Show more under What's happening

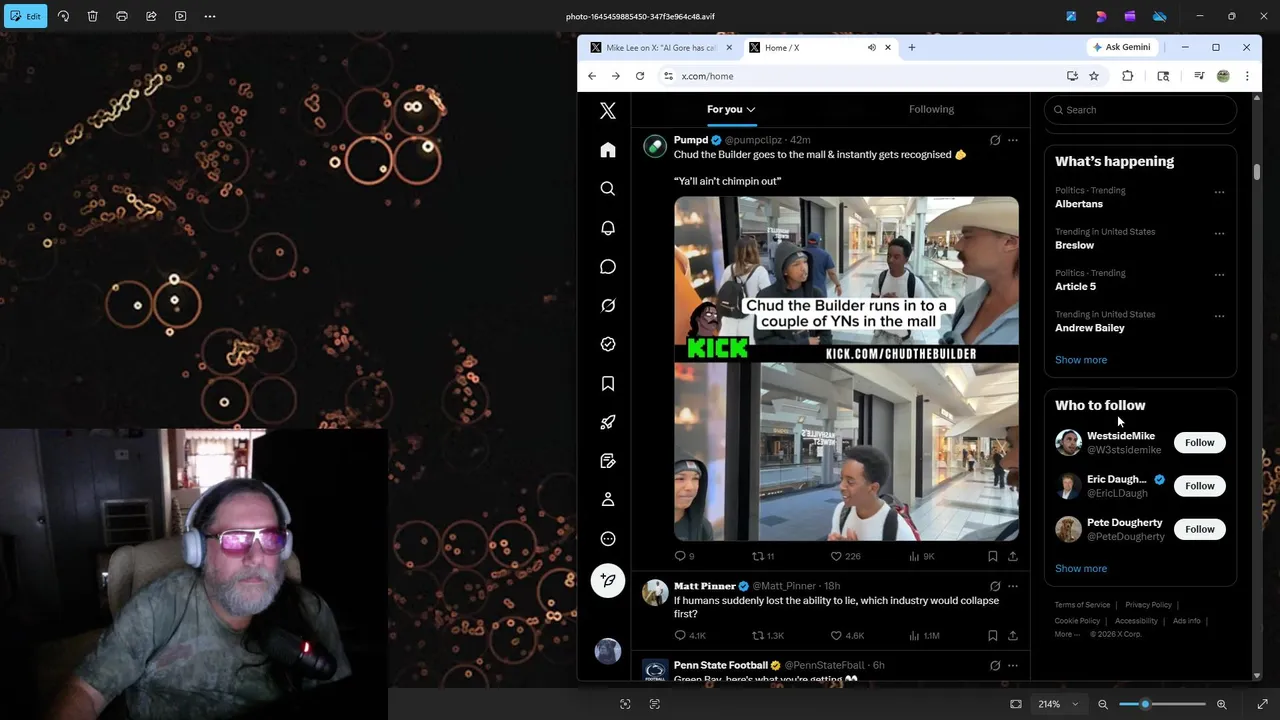click(x=1081, y=360)
